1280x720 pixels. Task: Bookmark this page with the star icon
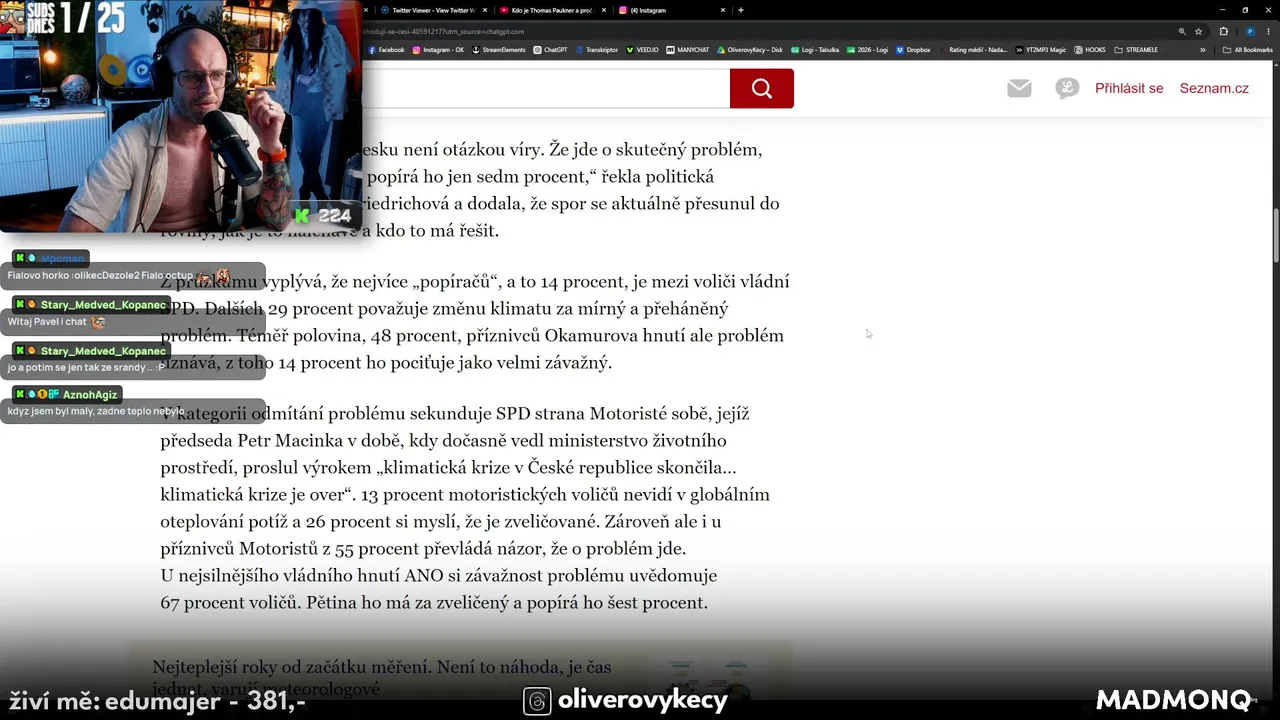click(1198, 31)
